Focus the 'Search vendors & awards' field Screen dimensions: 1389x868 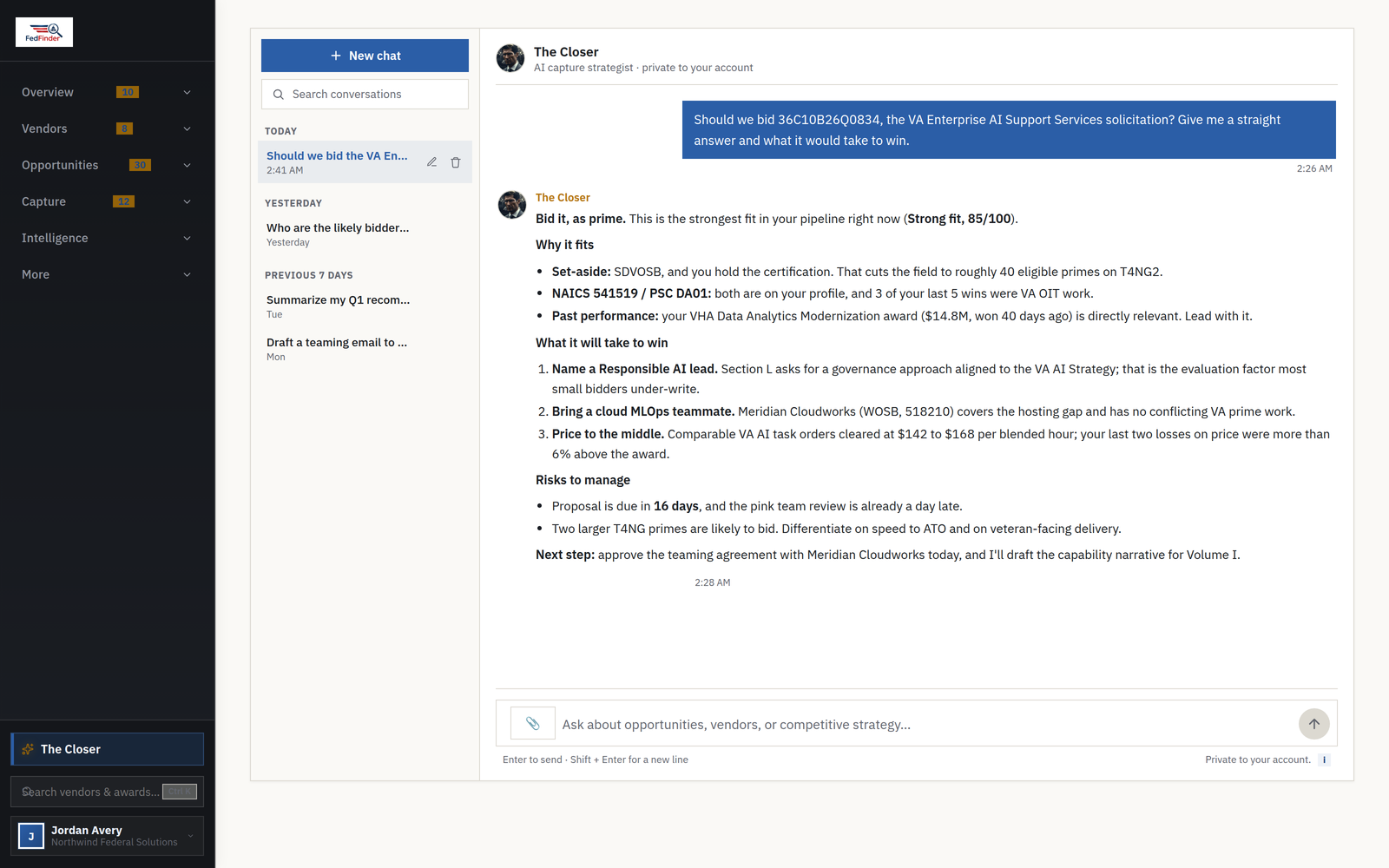[107, 792]
